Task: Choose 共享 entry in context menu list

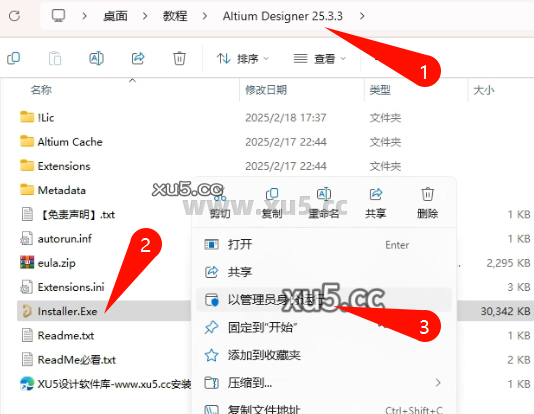Action: [x=324, y=272]
